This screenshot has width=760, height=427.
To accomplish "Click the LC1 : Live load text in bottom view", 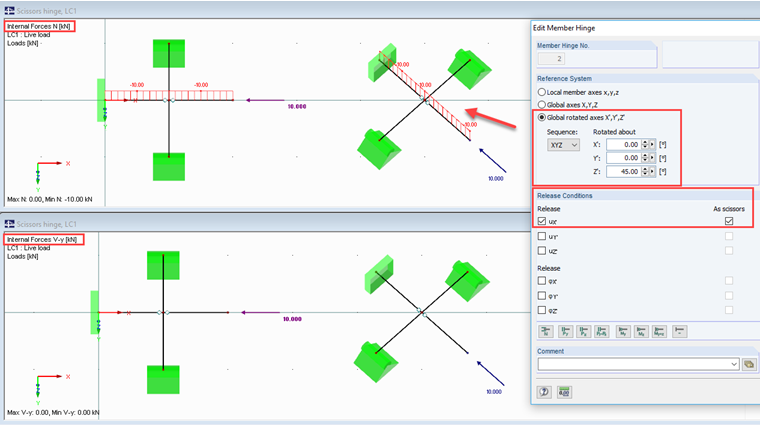I will (x=29, y=248).
